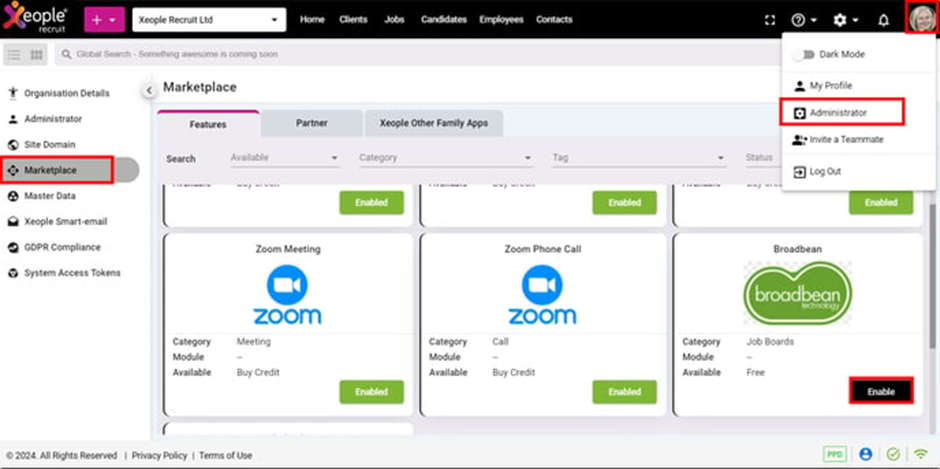
Task: Click the blue user icon in footer
Action: [x=865, y=455]
